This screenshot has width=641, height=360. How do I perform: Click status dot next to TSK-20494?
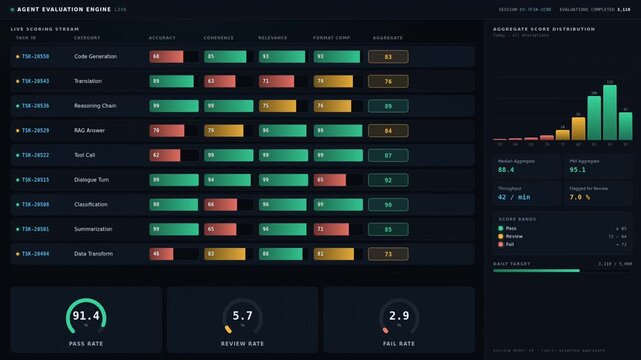pos(18,254)
